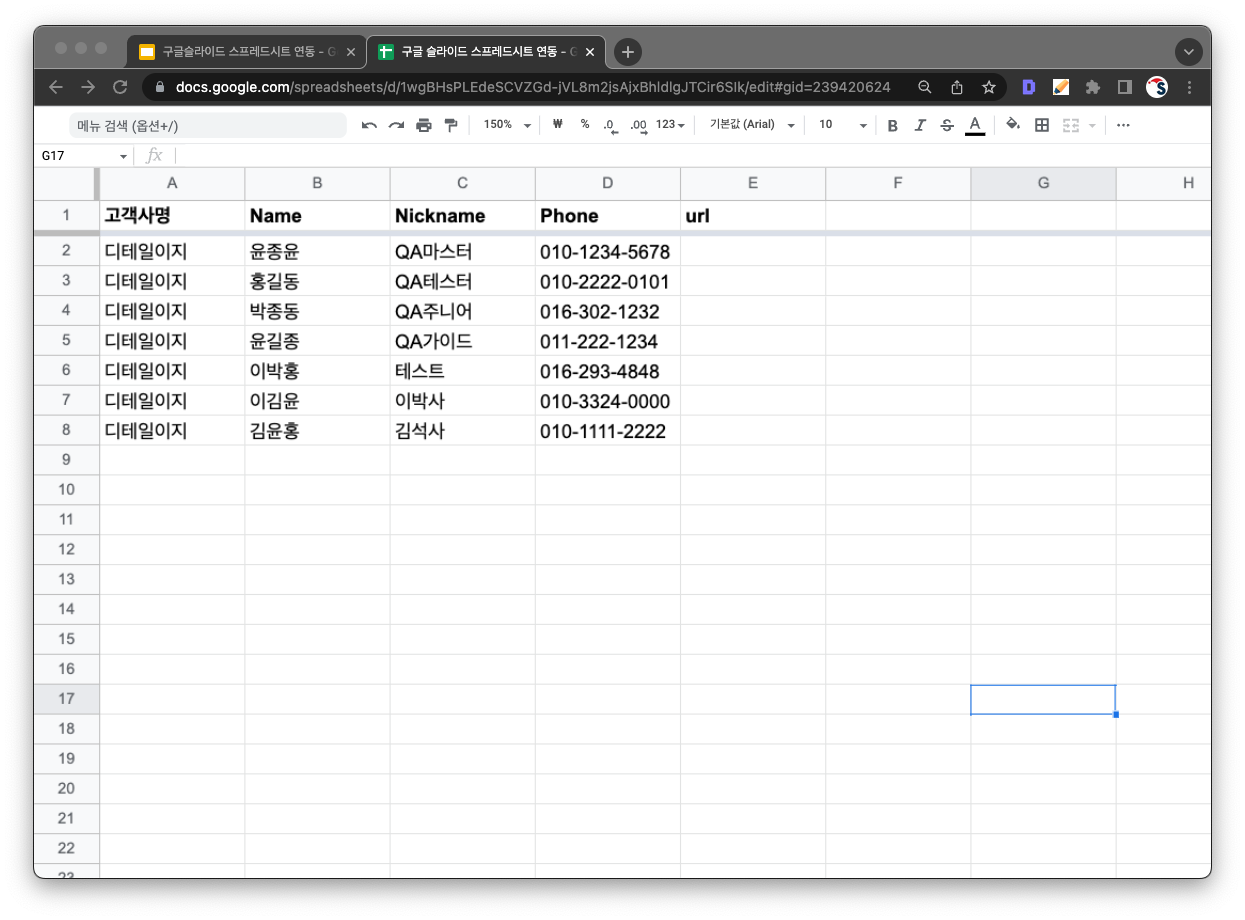Click the decrease decimal places icon
This screenshot has height=920, width=1245.
click(x=611, y=124)
